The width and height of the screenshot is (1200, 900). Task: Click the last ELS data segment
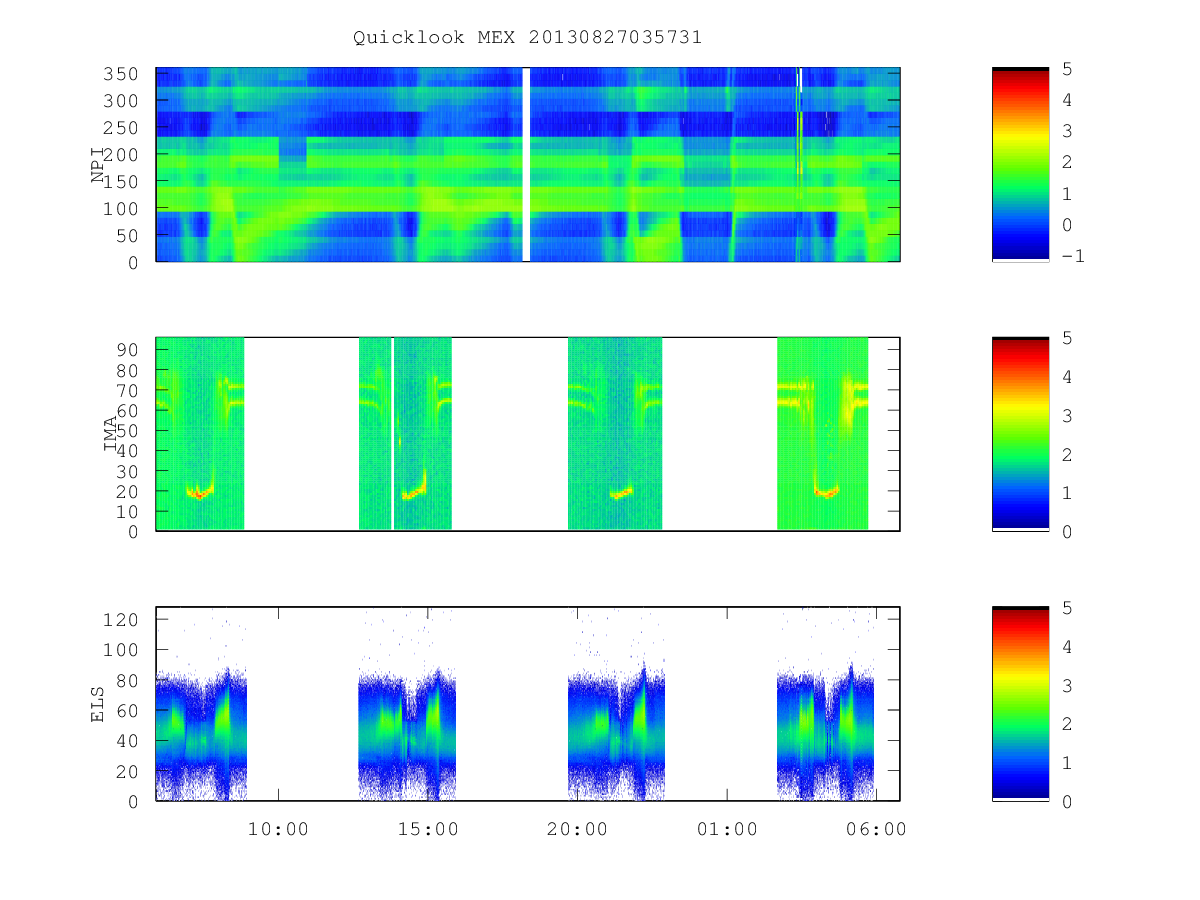tap(826, 735)
